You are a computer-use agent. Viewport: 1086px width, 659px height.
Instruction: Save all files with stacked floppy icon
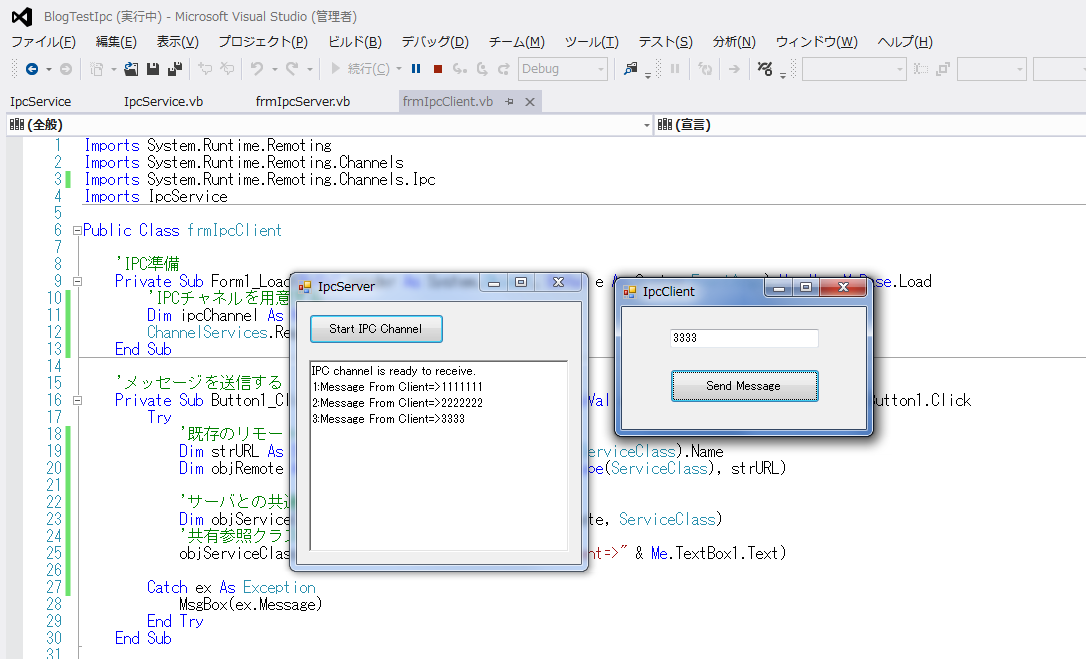[175, 69]
